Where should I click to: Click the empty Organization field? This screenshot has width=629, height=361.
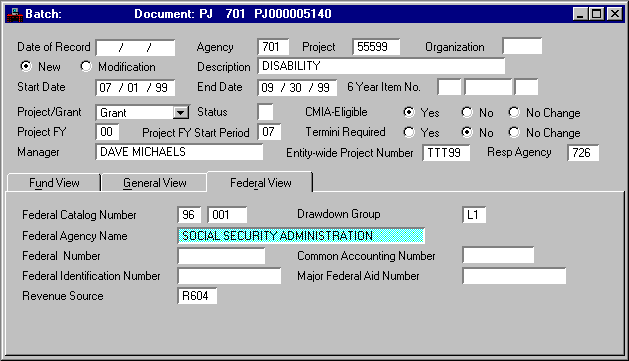[522, 46]
